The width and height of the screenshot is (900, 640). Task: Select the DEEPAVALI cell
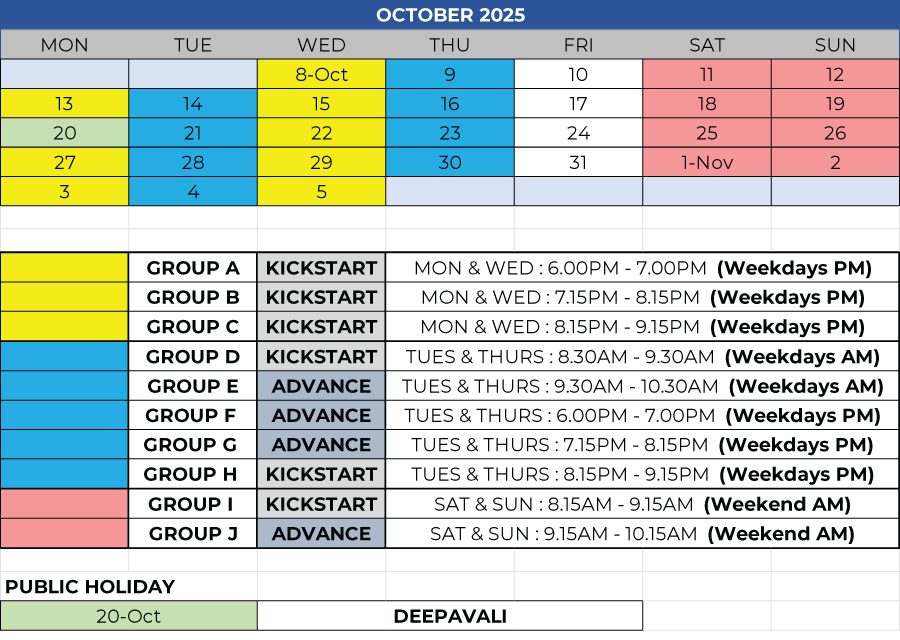click(x=450, y=616)
